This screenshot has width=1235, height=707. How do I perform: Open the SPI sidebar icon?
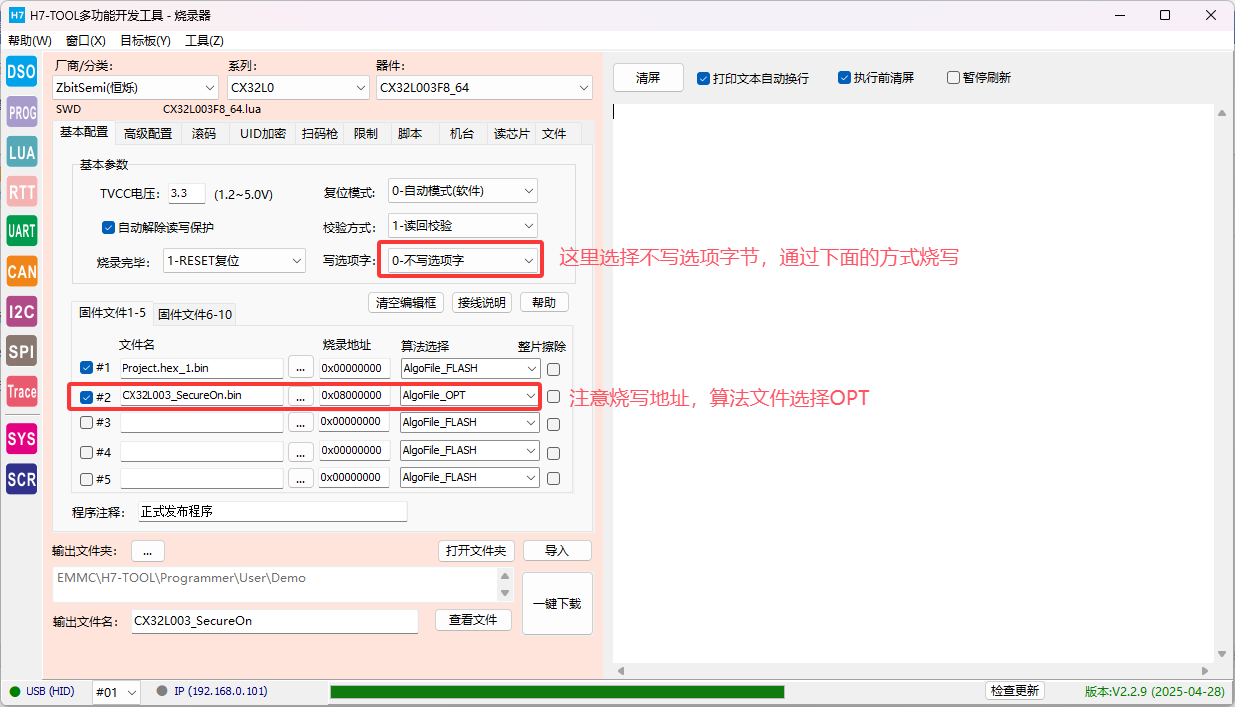tap(21, 351)
